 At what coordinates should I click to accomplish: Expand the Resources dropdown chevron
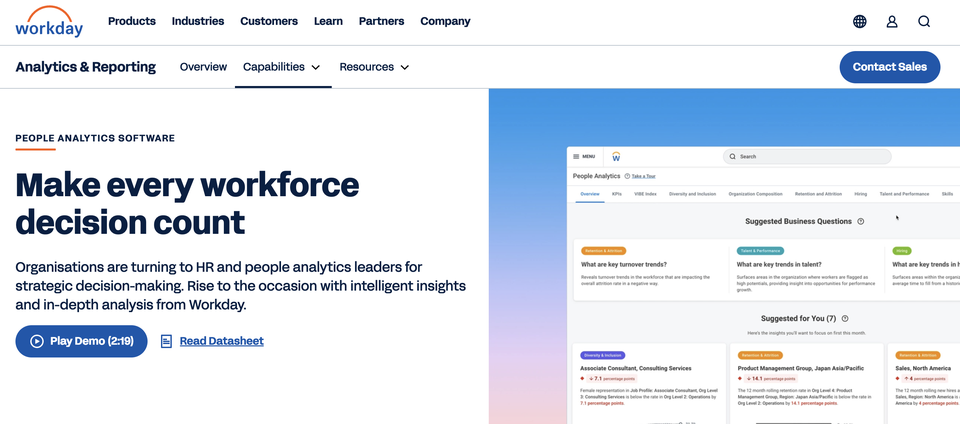tap(405, 67)
